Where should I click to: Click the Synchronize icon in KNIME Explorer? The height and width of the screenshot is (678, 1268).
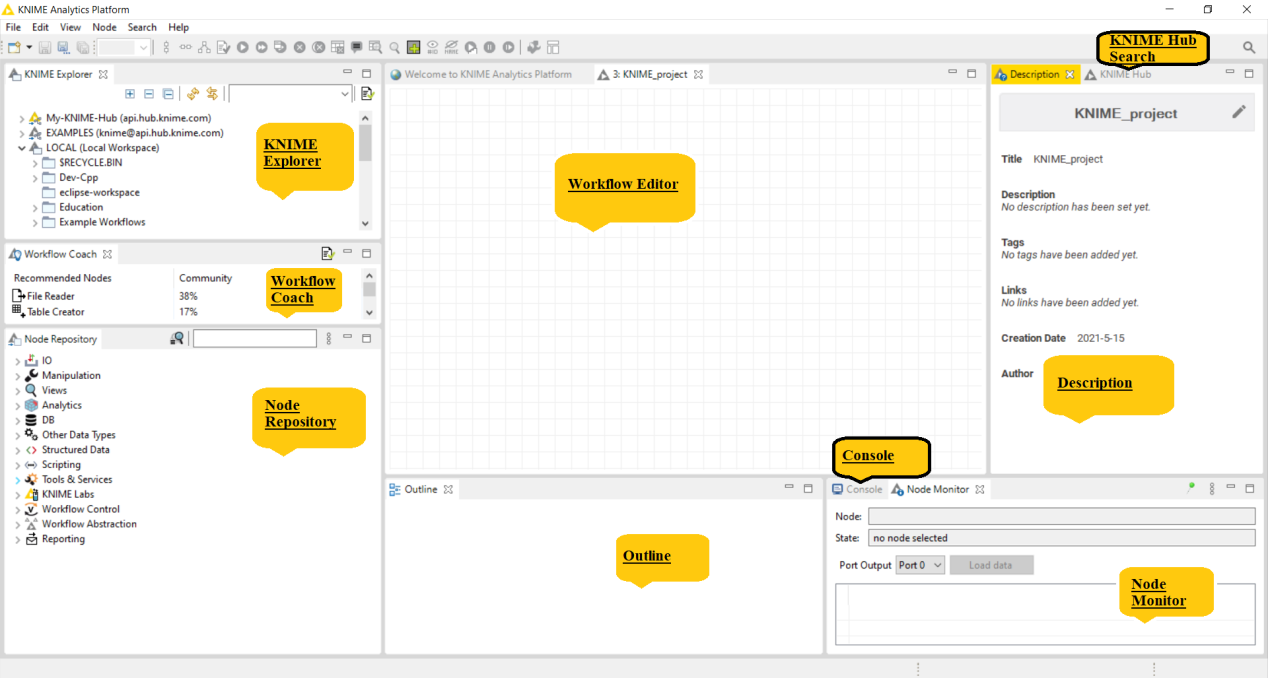[212, 94]
